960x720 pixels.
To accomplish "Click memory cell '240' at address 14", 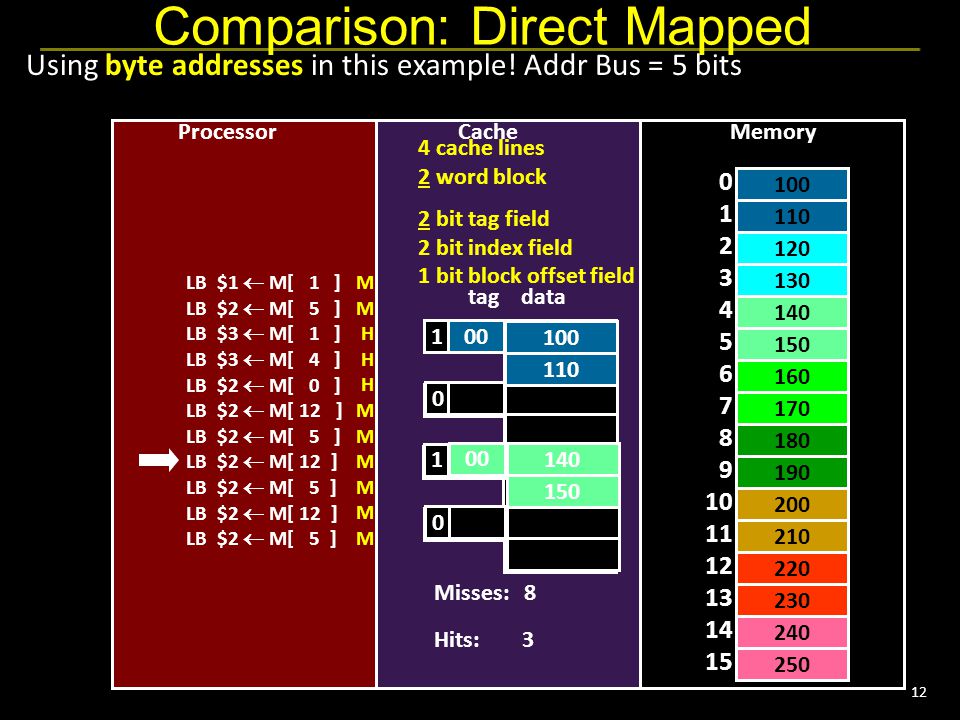I will point(792,632).
